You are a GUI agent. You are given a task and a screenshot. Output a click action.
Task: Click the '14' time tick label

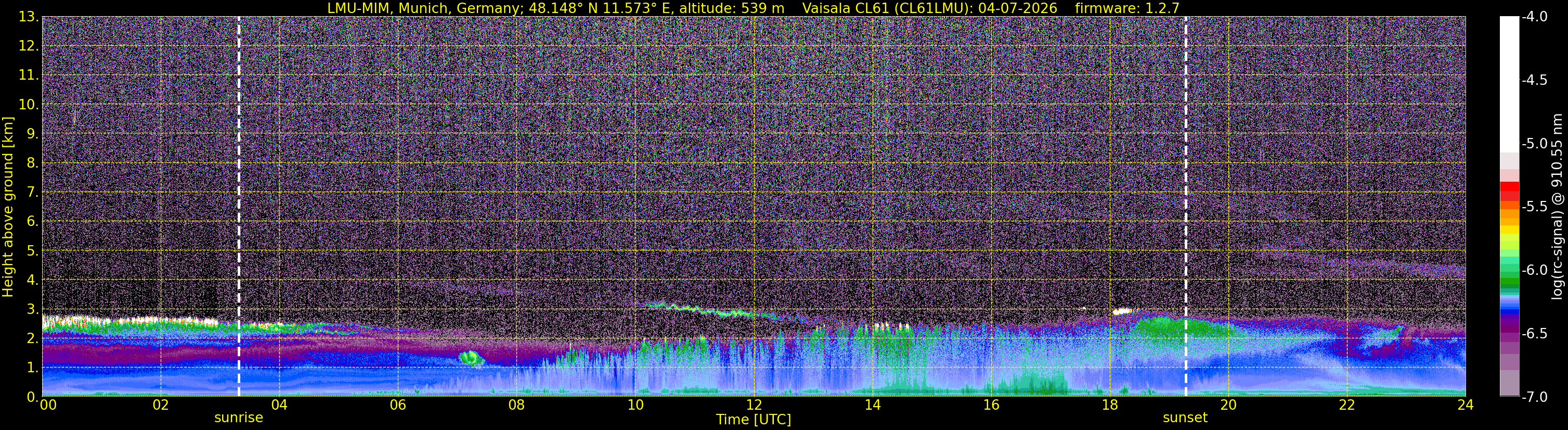872,405
